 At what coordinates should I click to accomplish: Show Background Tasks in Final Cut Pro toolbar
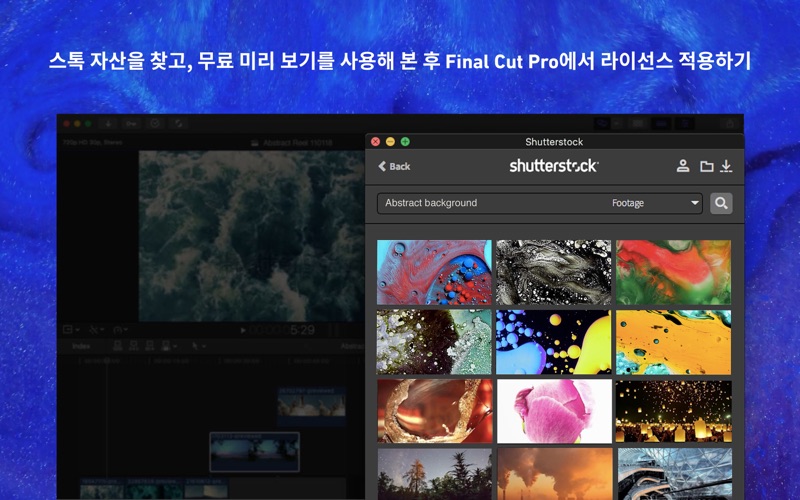coord(155,123)
